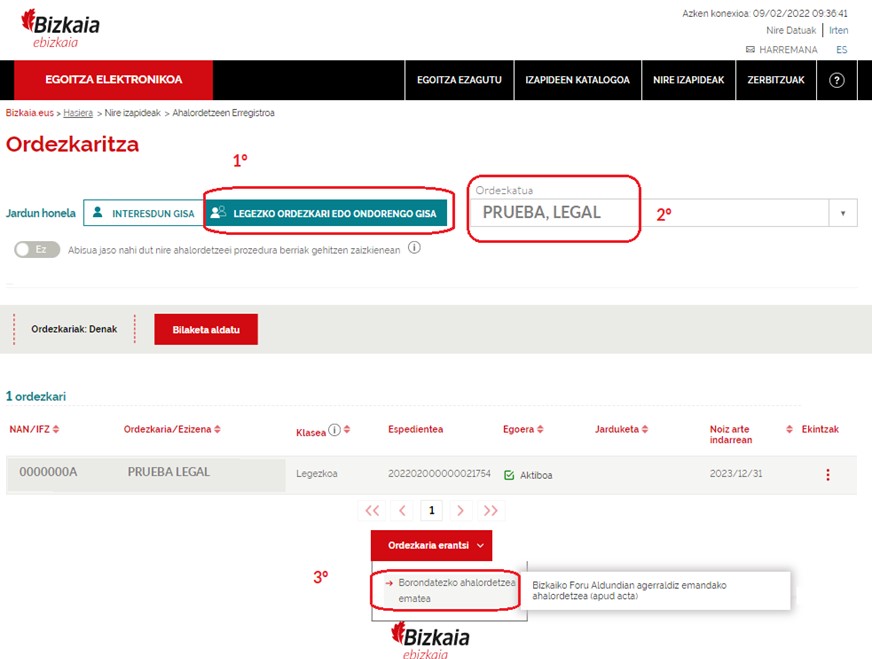Open the Ordezkatua dropdown arrow
This screenshot has height=659, width=872.
click(x=843, y=213)
